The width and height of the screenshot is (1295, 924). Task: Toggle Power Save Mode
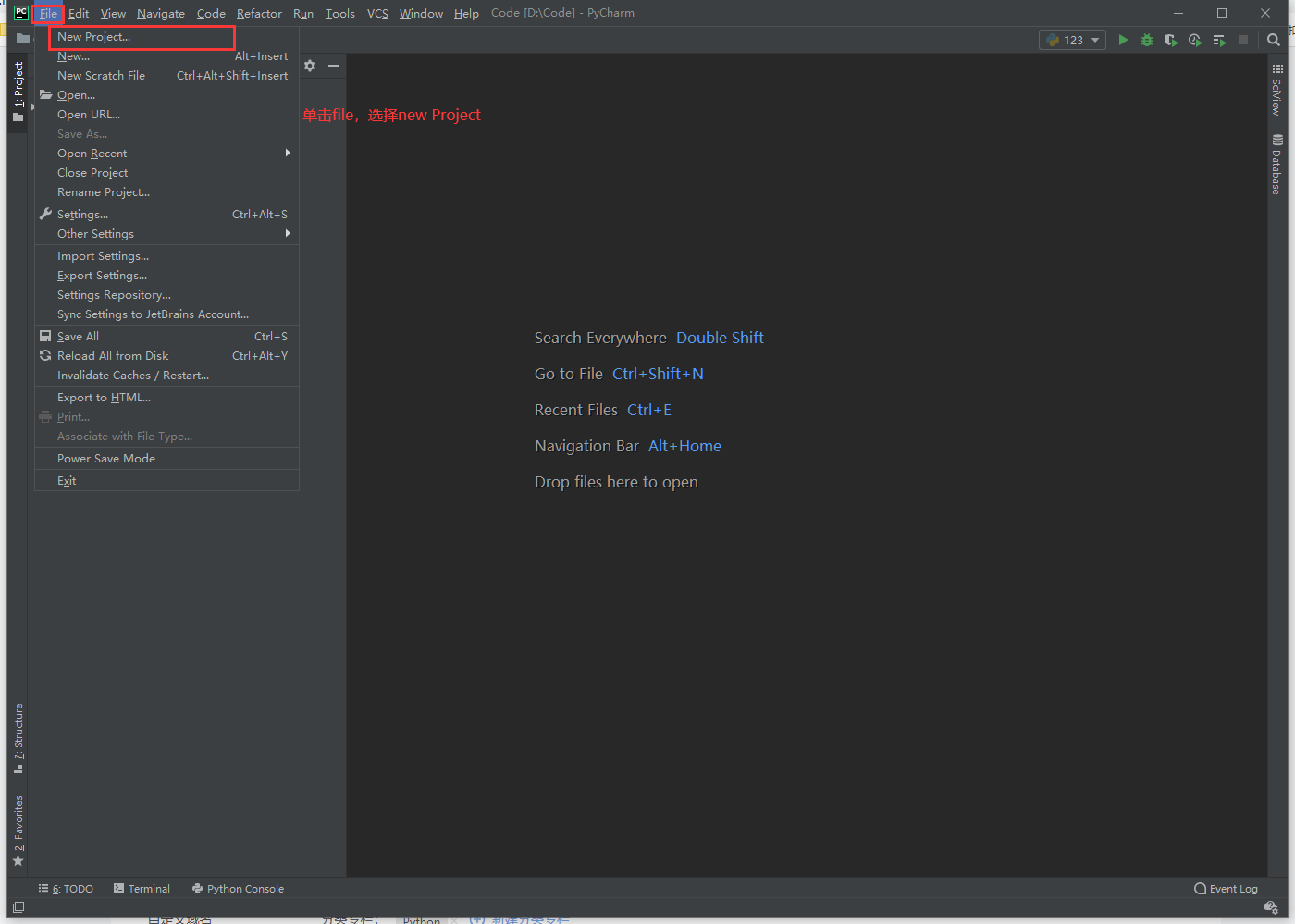pos(166,459)
